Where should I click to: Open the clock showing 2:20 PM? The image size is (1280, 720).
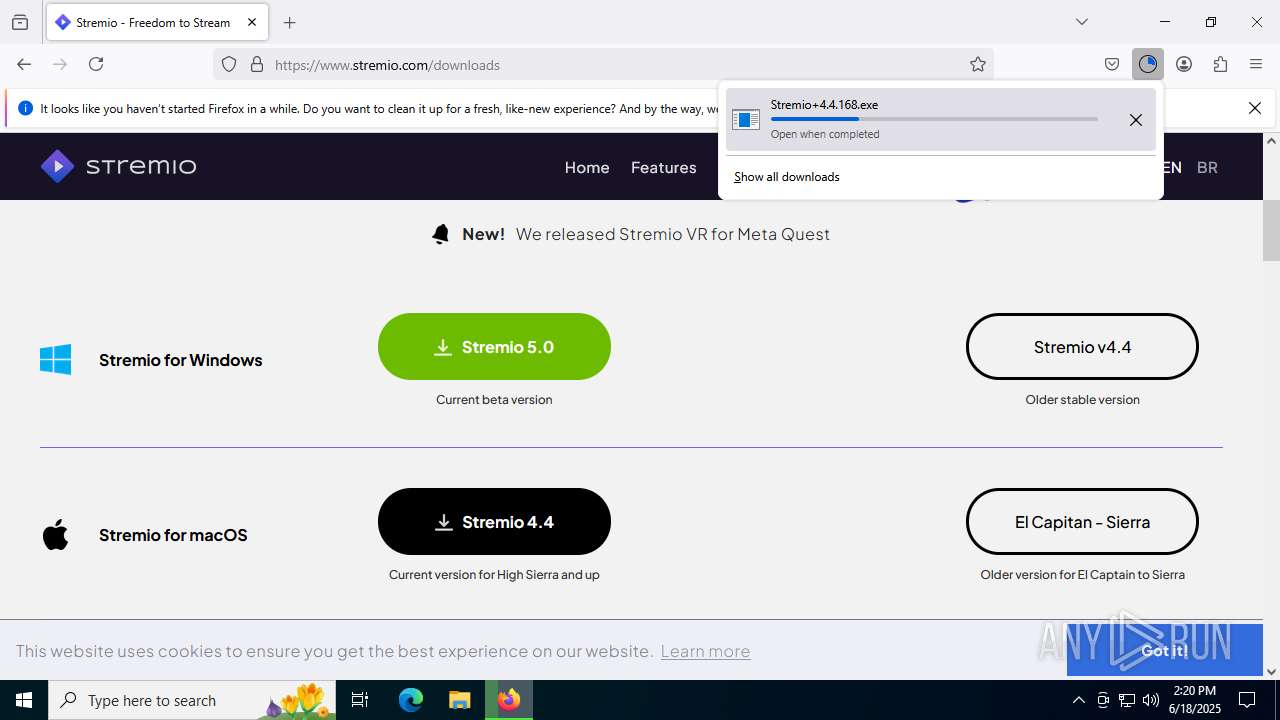(1196, 700)
